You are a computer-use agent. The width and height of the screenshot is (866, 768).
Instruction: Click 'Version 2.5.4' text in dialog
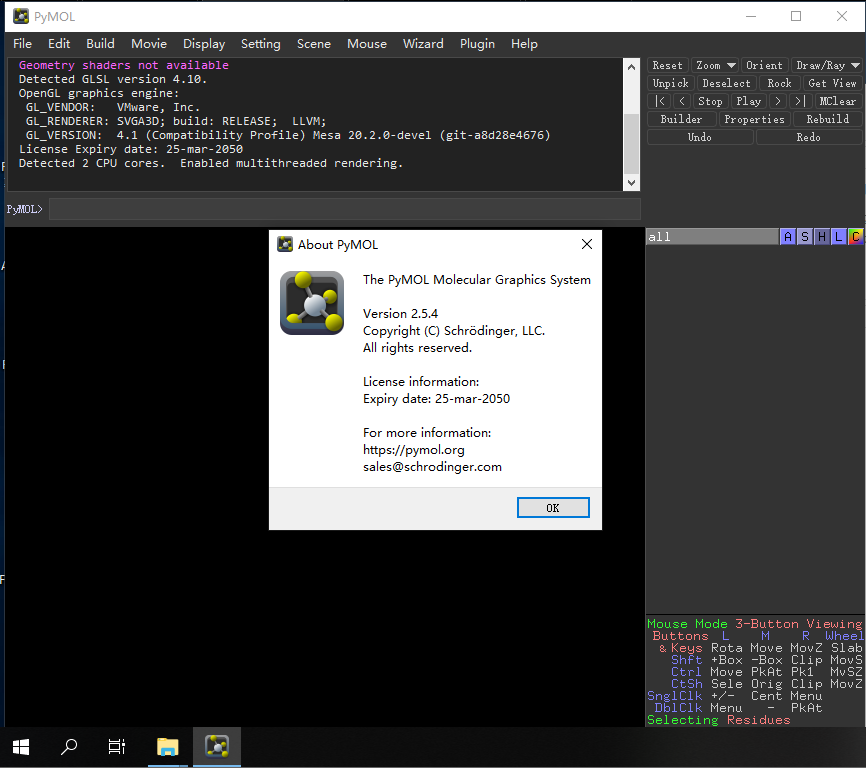click(400, 314)
